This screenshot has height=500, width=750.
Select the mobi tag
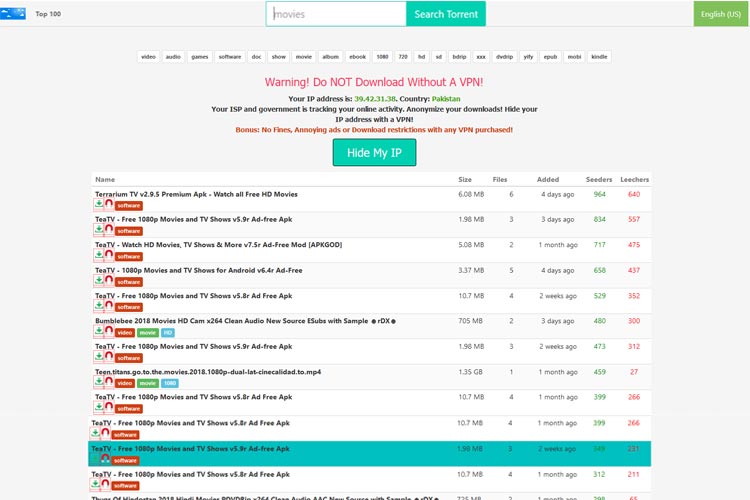(x=574, y=56)
